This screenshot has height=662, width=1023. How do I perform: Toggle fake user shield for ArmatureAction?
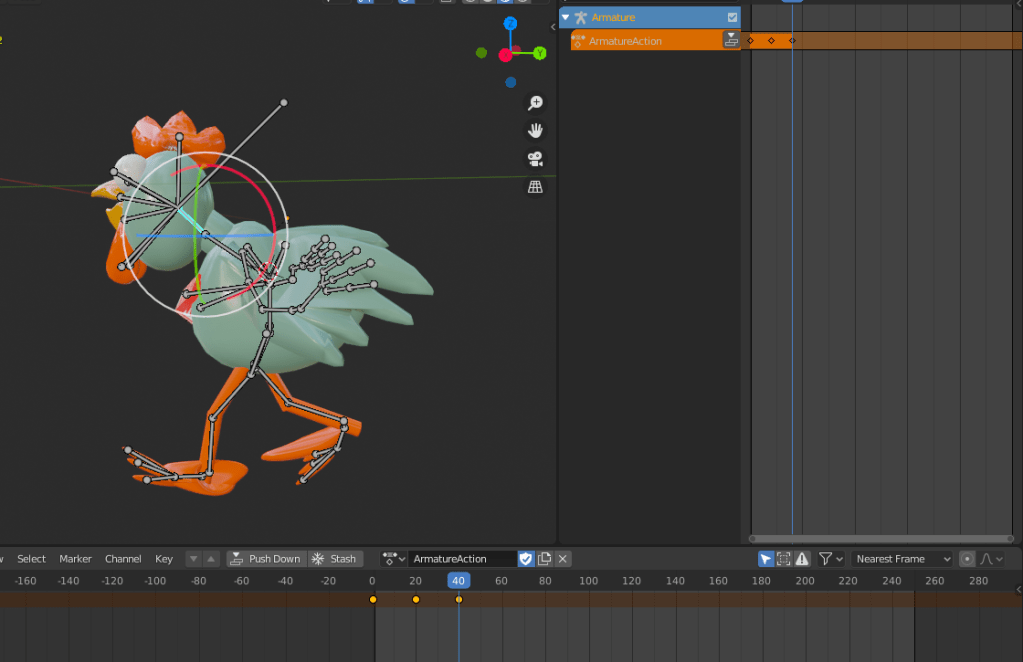click(526, 559)
